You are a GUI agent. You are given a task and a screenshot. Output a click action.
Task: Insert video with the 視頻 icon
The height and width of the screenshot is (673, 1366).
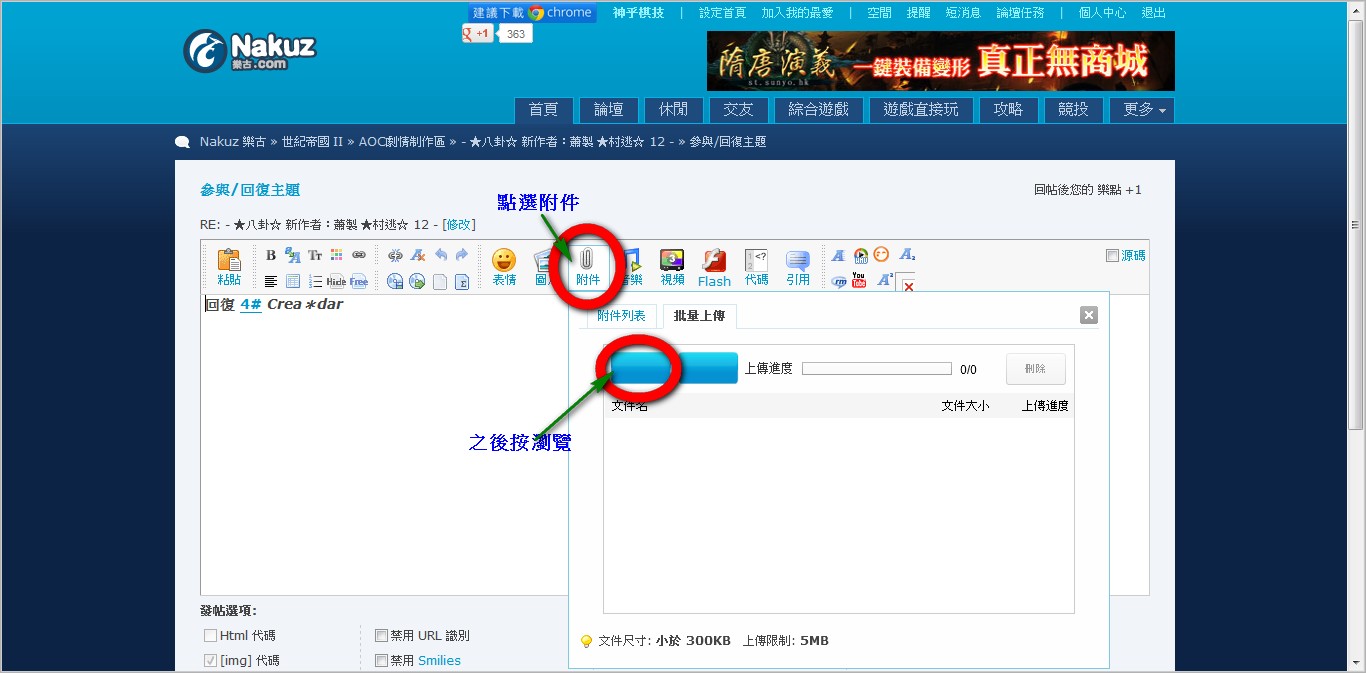[672, 266]
